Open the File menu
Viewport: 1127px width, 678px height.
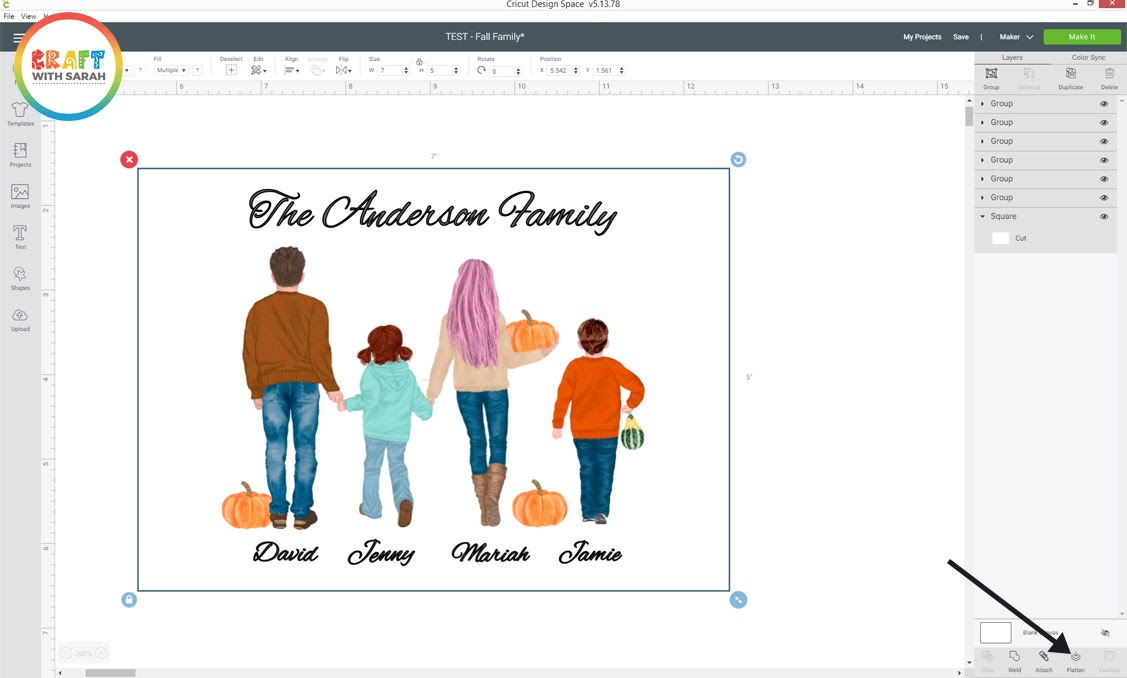tap(9, 17)
